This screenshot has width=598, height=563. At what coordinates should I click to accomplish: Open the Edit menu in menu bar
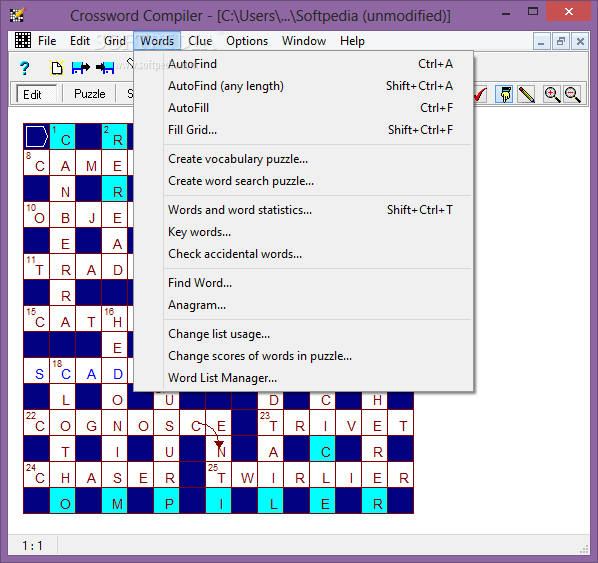click(80, 41)
